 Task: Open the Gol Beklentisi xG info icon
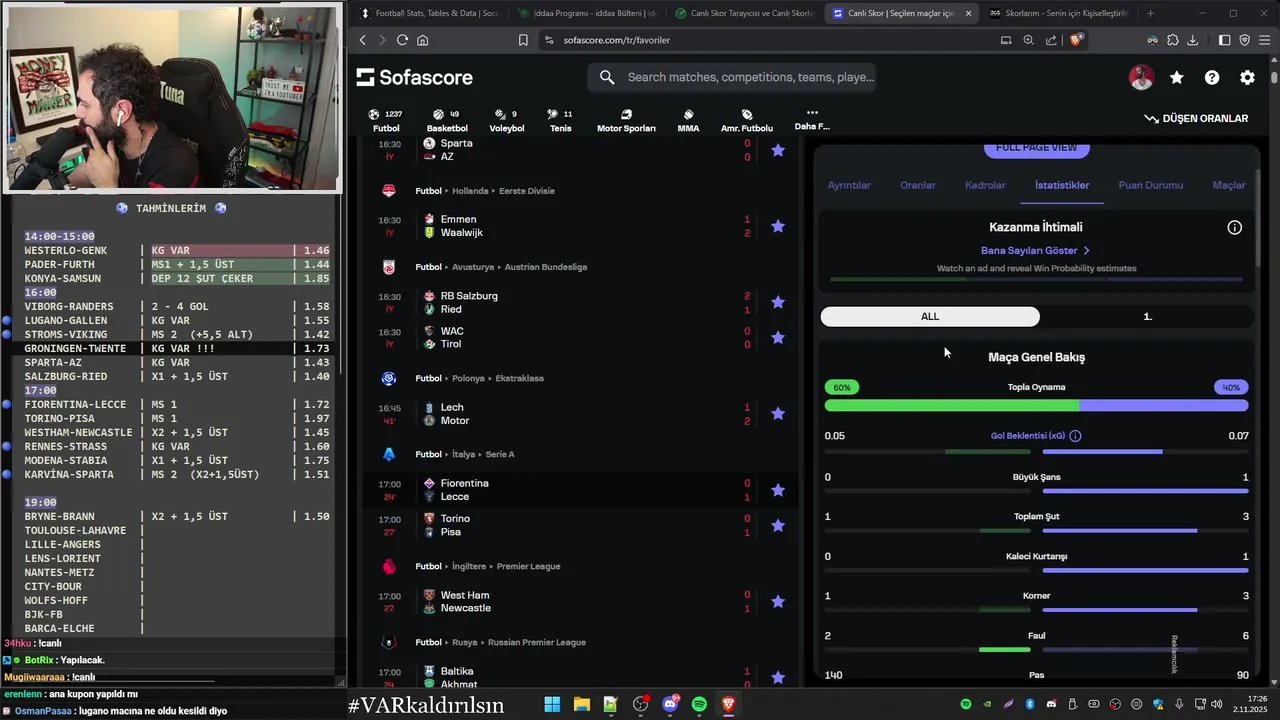click(1075, 436)
